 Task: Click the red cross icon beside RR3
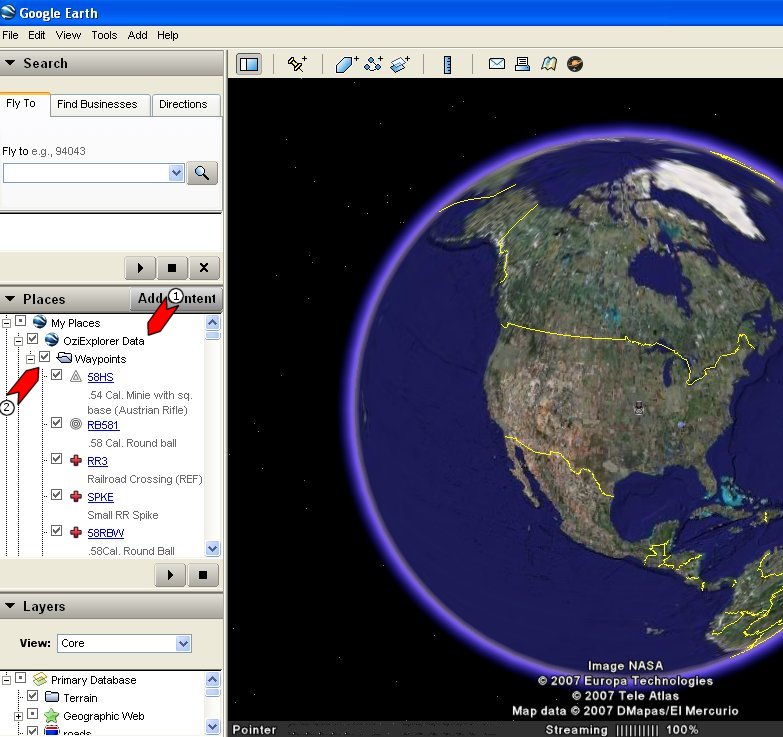coord(75,460)
